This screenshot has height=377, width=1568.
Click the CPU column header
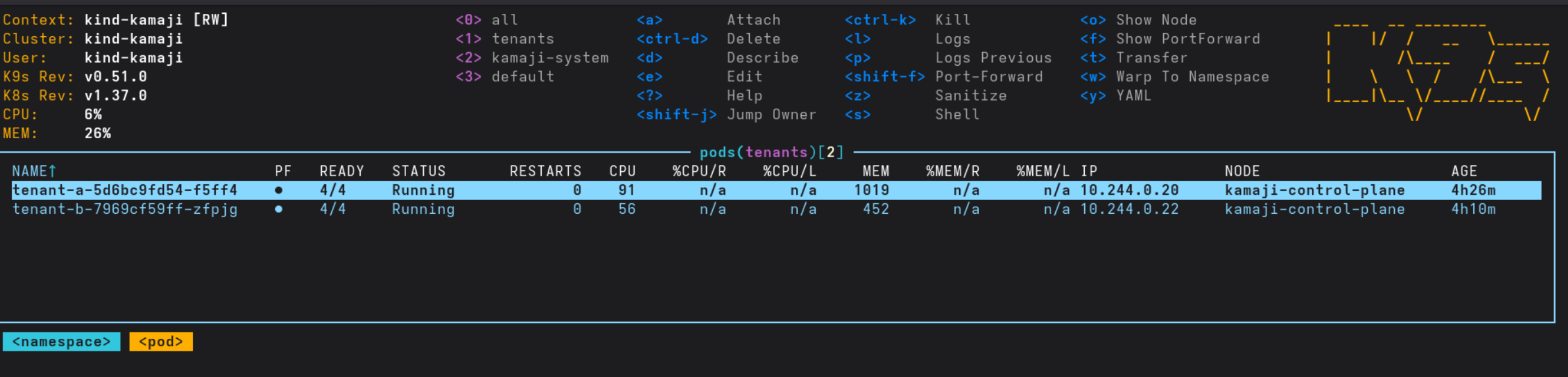(x=623, y=171)
